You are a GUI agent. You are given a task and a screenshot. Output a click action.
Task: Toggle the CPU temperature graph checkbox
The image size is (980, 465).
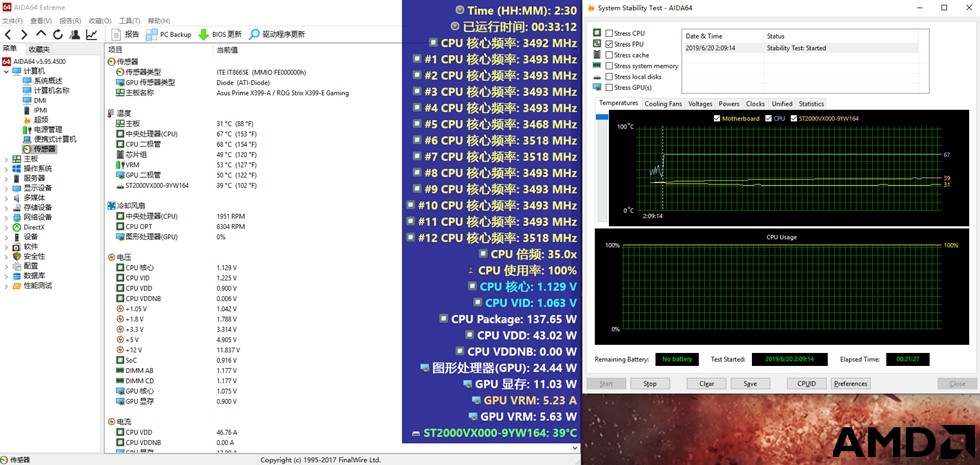click(769, 118)
